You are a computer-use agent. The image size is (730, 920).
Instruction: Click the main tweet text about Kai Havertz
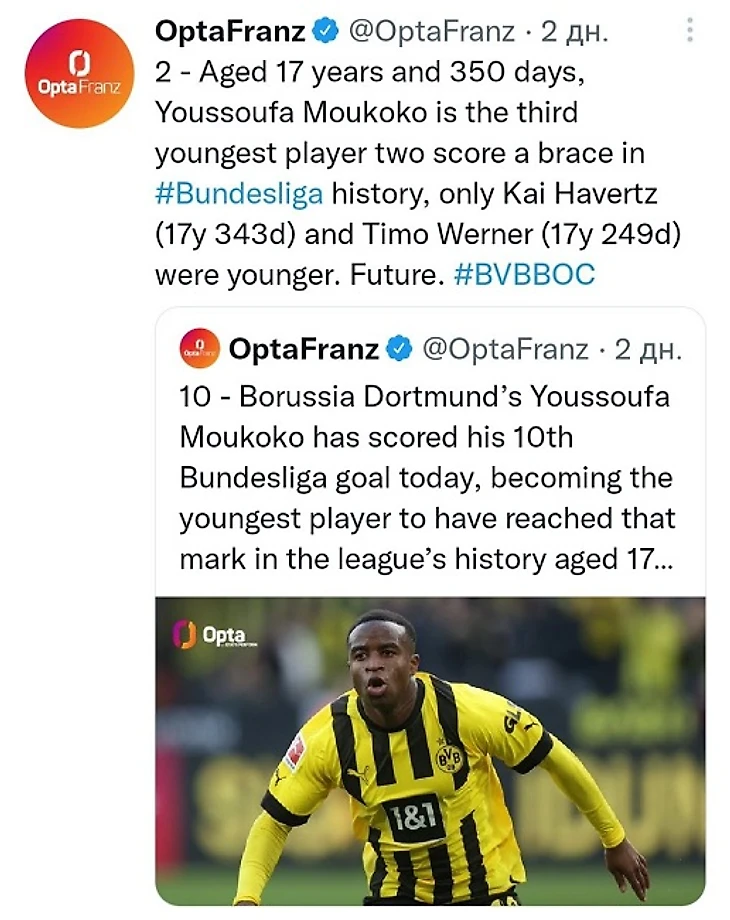418,173
